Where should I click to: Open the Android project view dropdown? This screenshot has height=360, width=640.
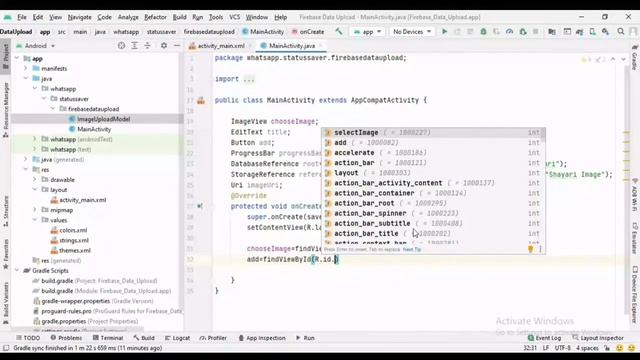[35, 46]
